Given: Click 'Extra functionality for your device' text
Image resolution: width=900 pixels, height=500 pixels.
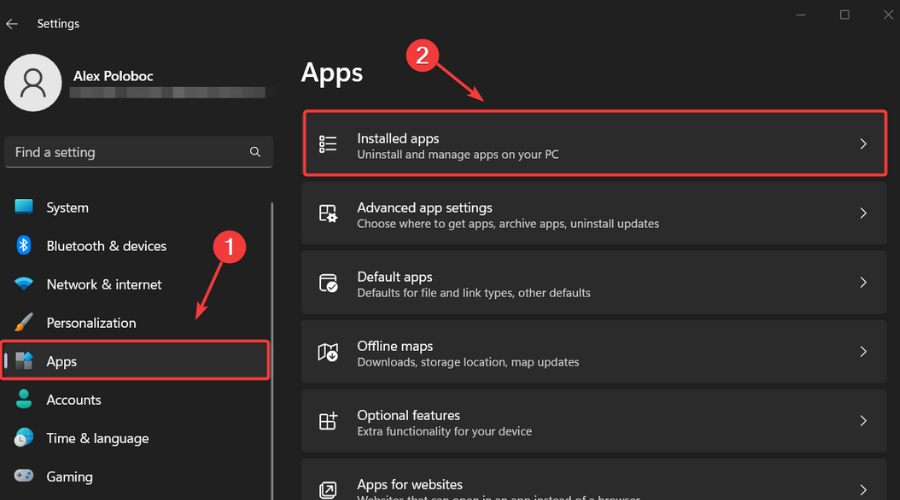Looking at the screenshot, I should click(x=444, y=431).
